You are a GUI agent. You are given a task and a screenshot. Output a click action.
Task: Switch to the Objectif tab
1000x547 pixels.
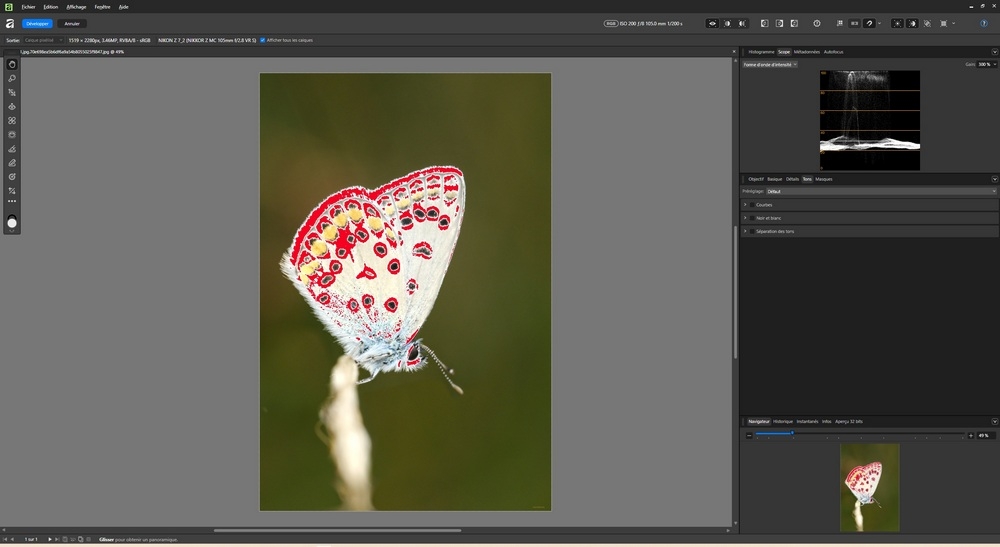click(x=756, y=179)
